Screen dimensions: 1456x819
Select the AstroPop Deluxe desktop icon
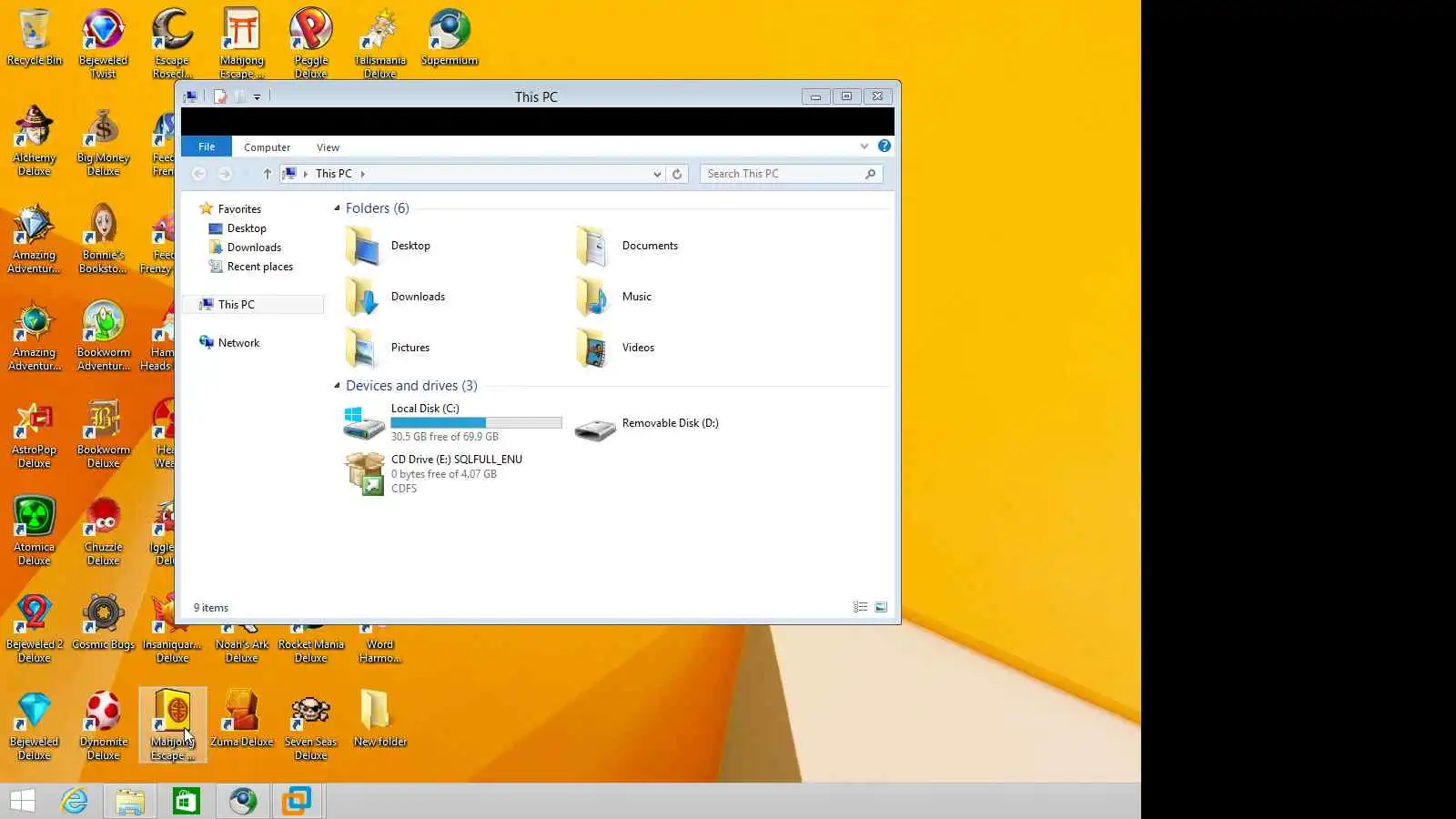point(35,433)
